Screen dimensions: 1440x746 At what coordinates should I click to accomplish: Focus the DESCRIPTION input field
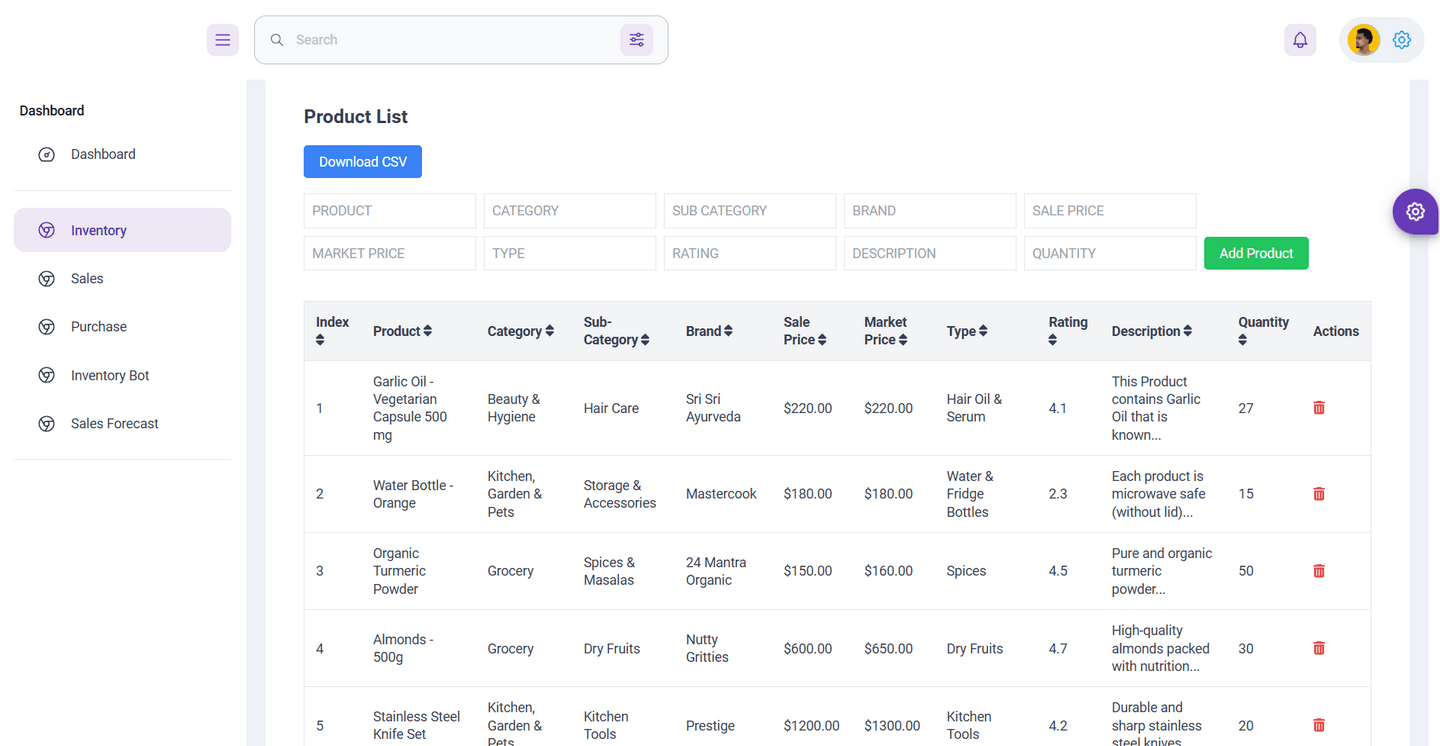930,253
